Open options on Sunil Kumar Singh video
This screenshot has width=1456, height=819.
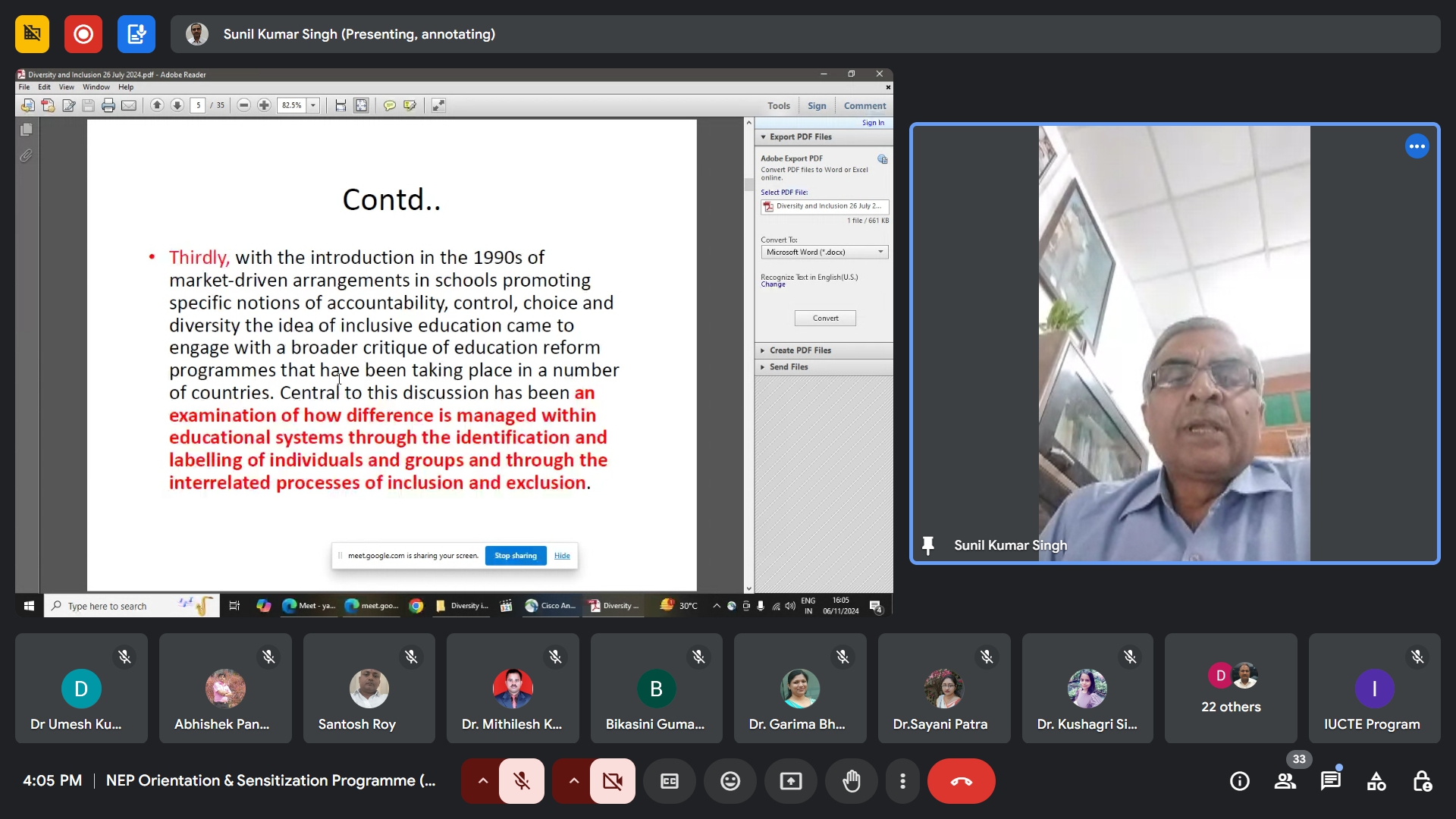click(x=1416, y=146)
